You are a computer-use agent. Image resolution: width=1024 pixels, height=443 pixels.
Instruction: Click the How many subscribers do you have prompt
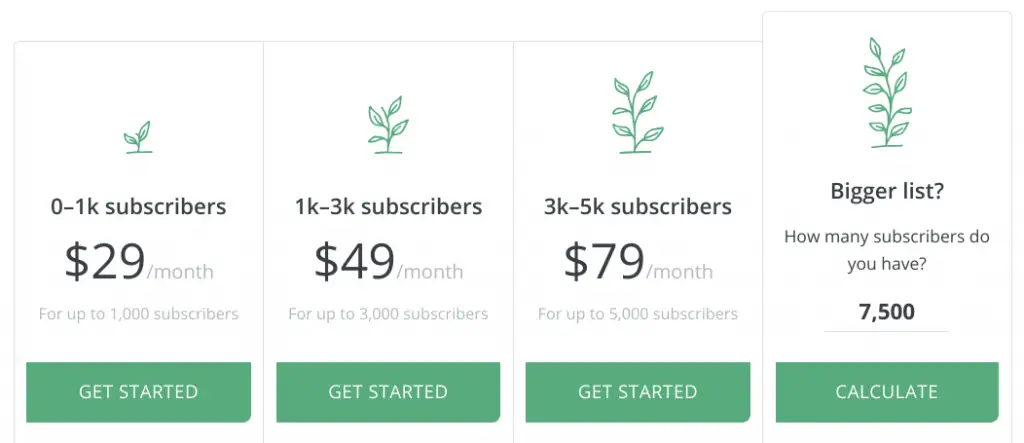[x=887, y=251]
